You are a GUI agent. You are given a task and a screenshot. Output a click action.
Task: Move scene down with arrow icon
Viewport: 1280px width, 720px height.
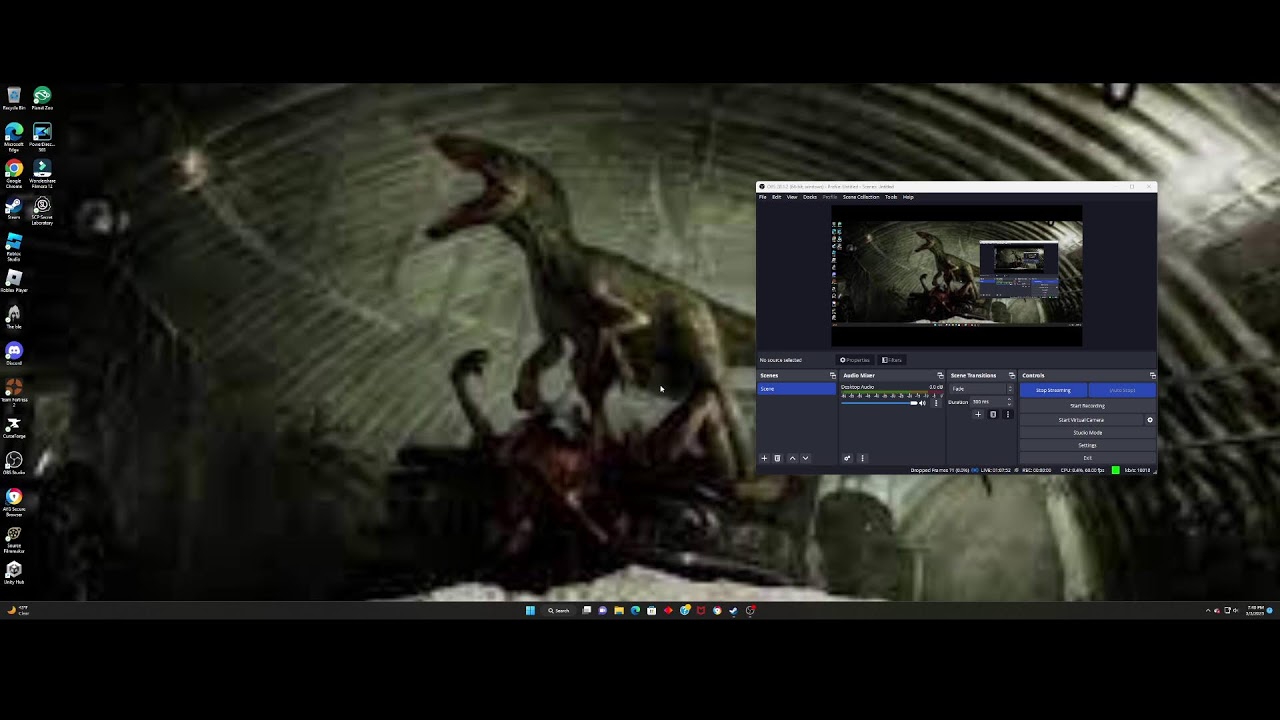805,458
